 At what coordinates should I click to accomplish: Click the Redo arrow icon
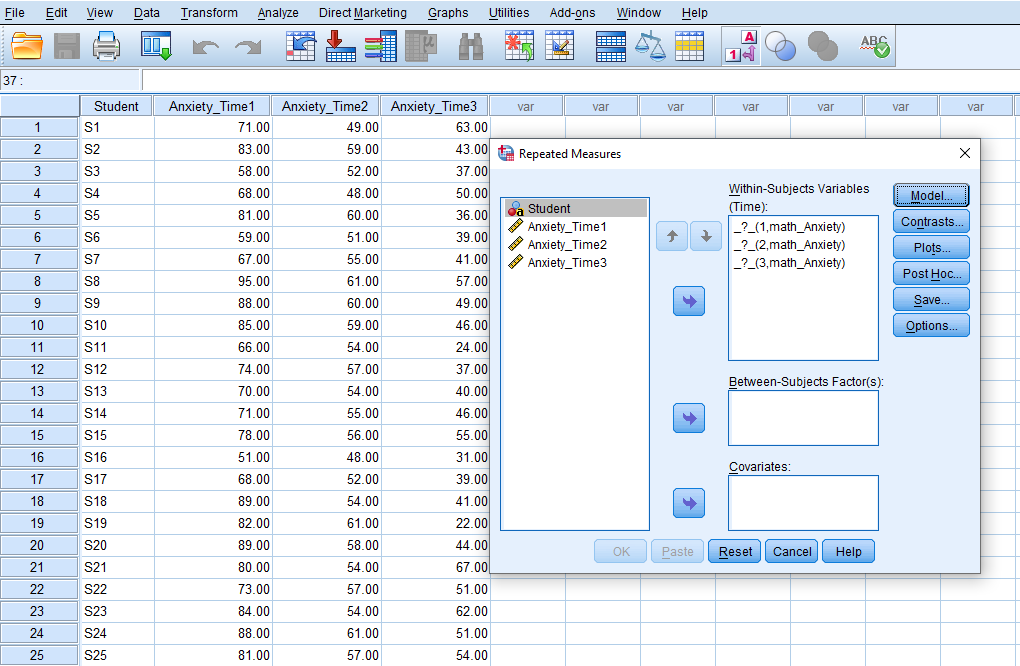248,47
